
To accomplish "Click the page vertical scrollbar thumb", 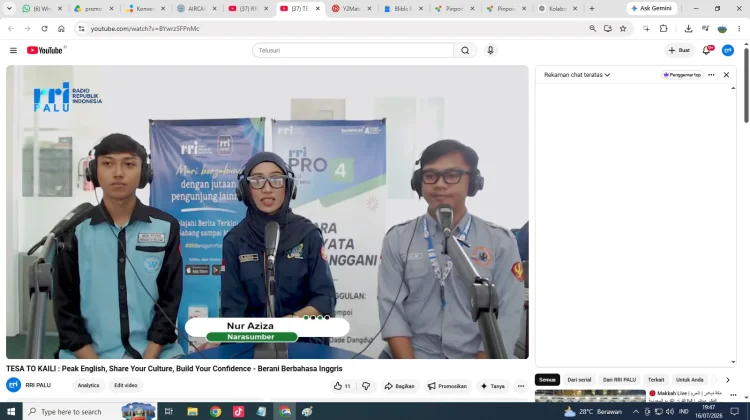I will click(746, 85).
